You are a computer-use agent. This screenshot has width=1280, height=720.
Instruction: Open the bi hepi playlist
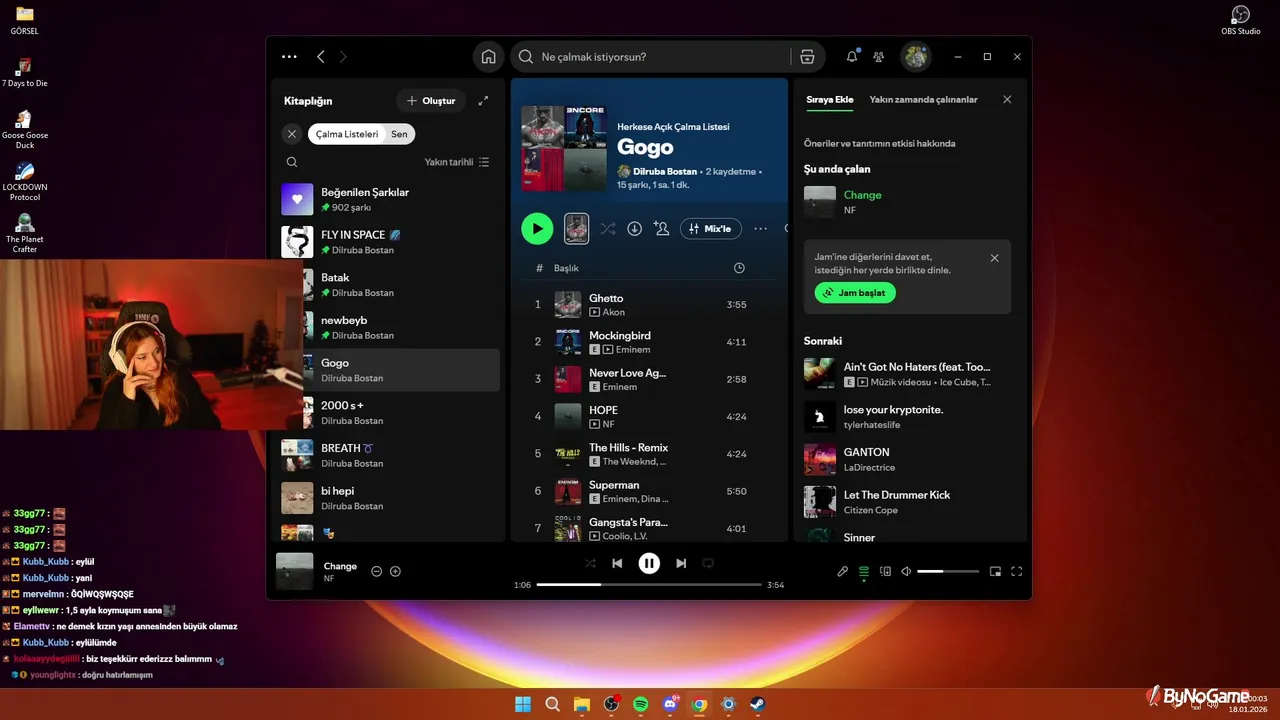pos(390,498)
